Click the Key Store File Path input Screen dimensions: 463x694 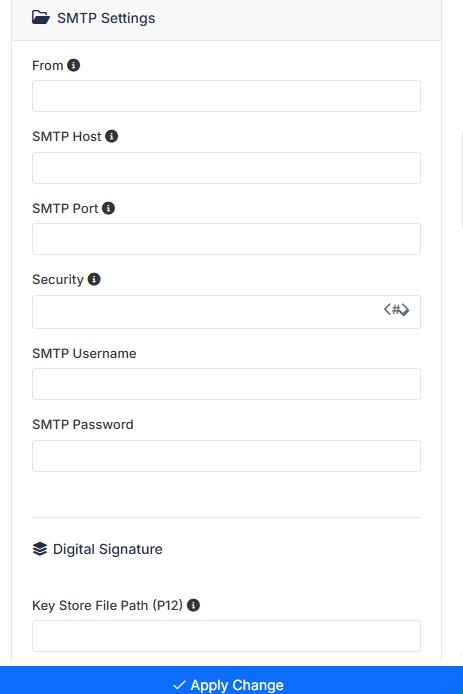click(x=226, y=636)
